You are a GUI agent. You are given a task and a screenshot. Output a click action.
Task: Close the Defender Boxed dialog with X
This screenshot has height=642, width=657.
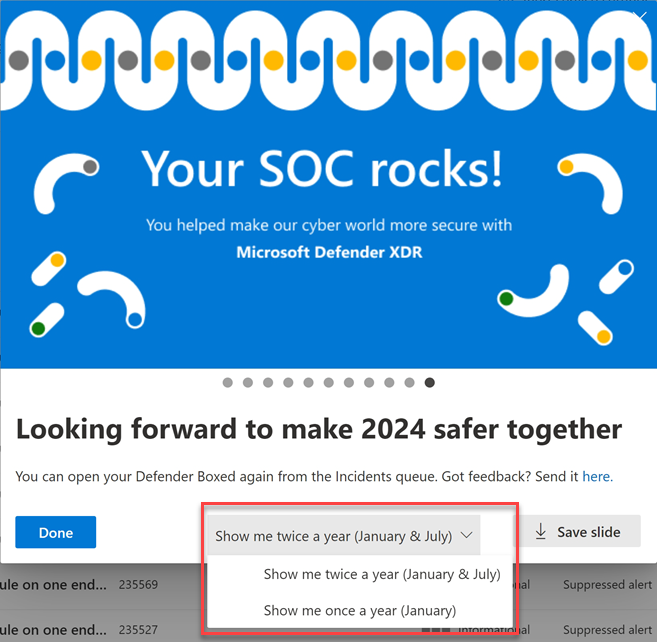(640, 16)
